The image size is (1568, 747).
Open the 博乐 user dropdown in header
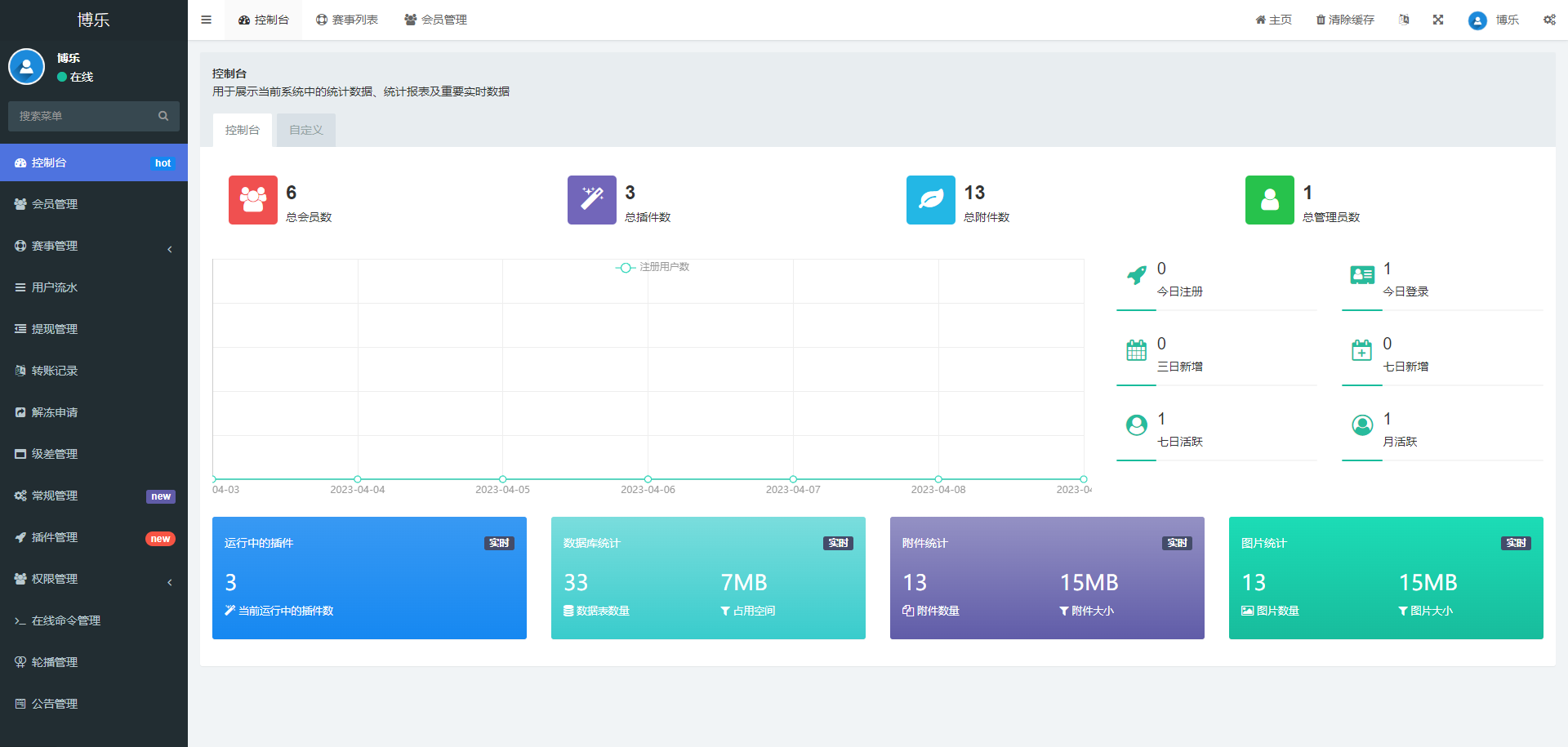tap(1494, 20)
